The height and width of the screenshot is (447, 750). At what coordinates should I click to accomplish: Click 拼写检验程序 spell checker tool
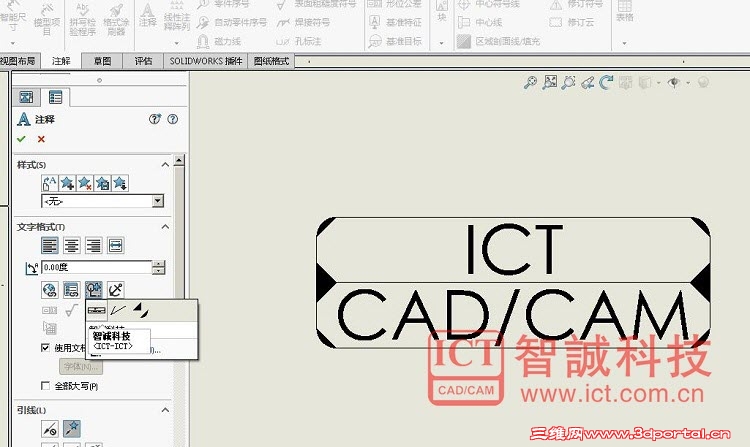tap(83, 19)
